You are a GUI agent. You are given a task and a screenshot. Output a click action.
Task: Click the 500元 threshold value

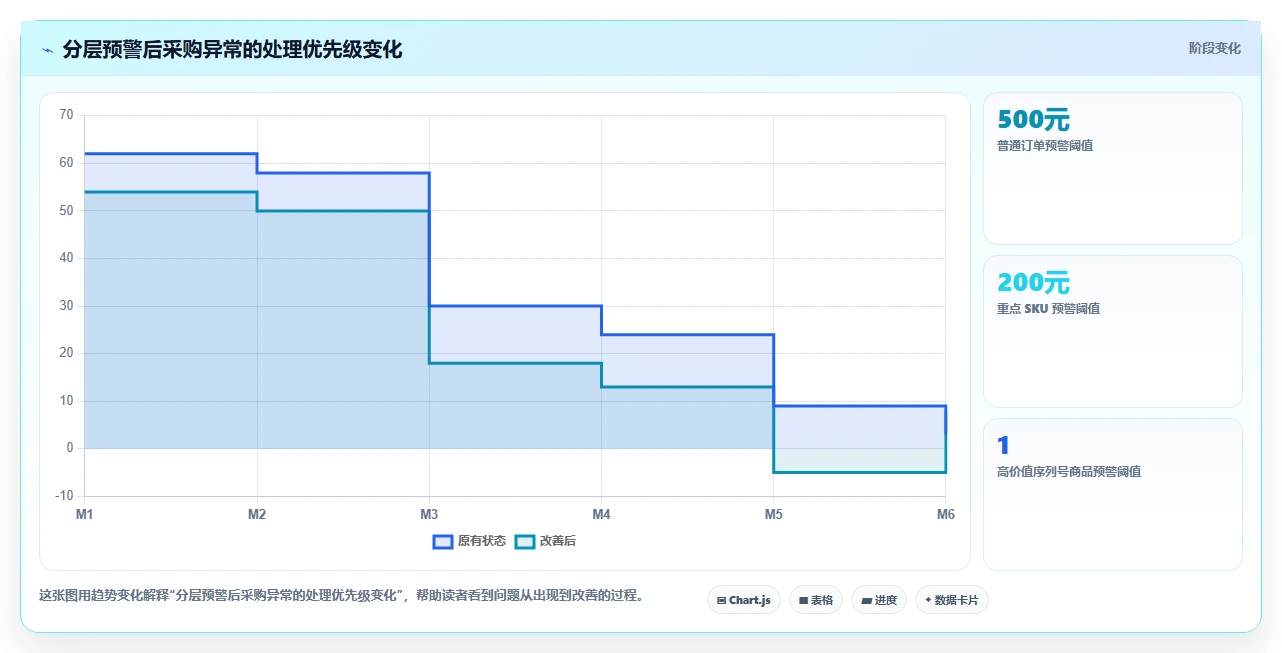coord(1033,120)
